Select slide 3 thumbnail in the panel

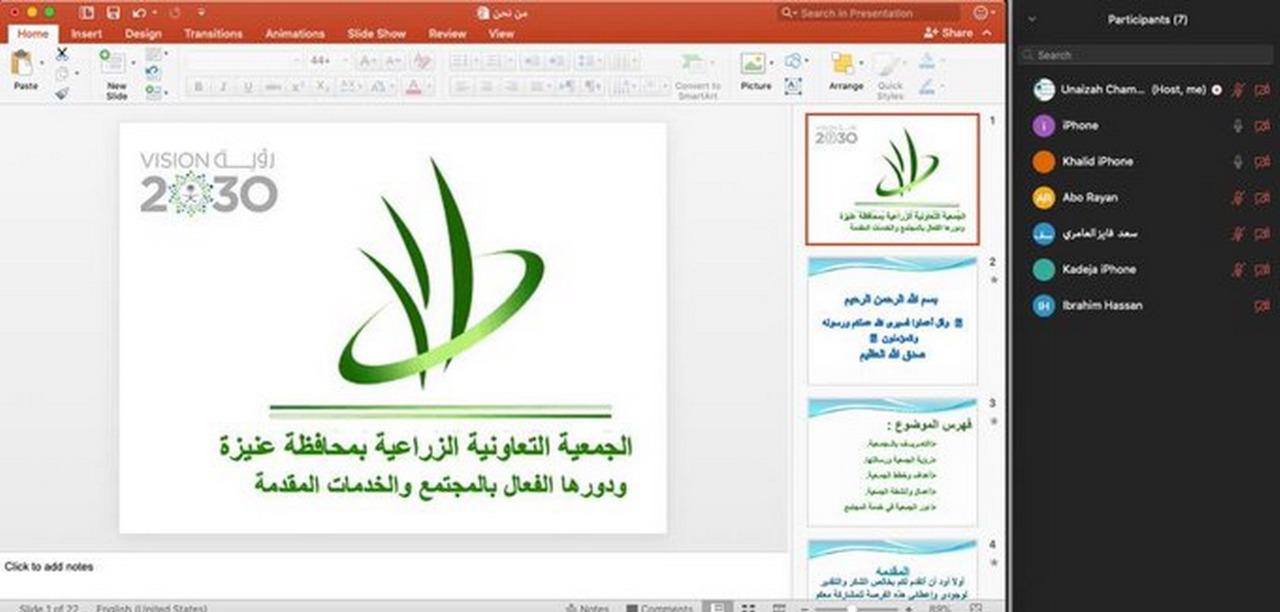[x=892, y=461]
